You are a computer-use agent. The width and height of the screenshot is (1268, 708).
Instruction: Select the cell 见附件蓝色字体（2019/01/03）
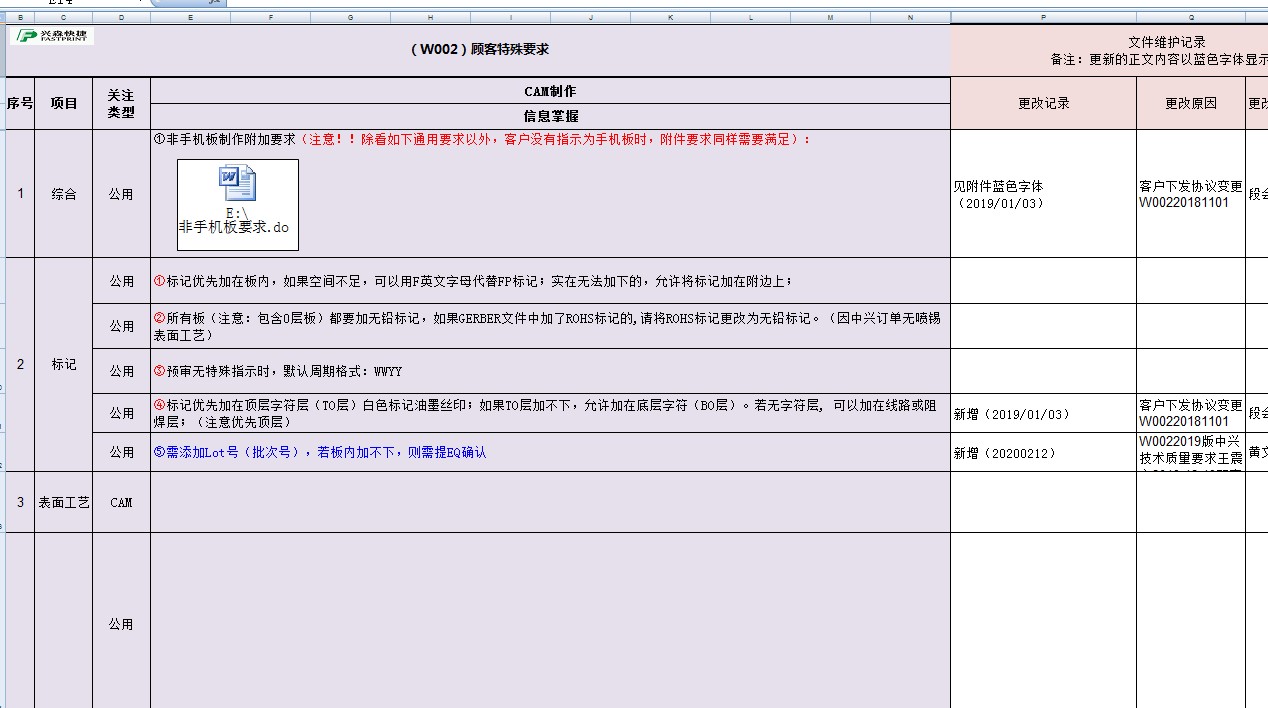[x=1043, y=194]
